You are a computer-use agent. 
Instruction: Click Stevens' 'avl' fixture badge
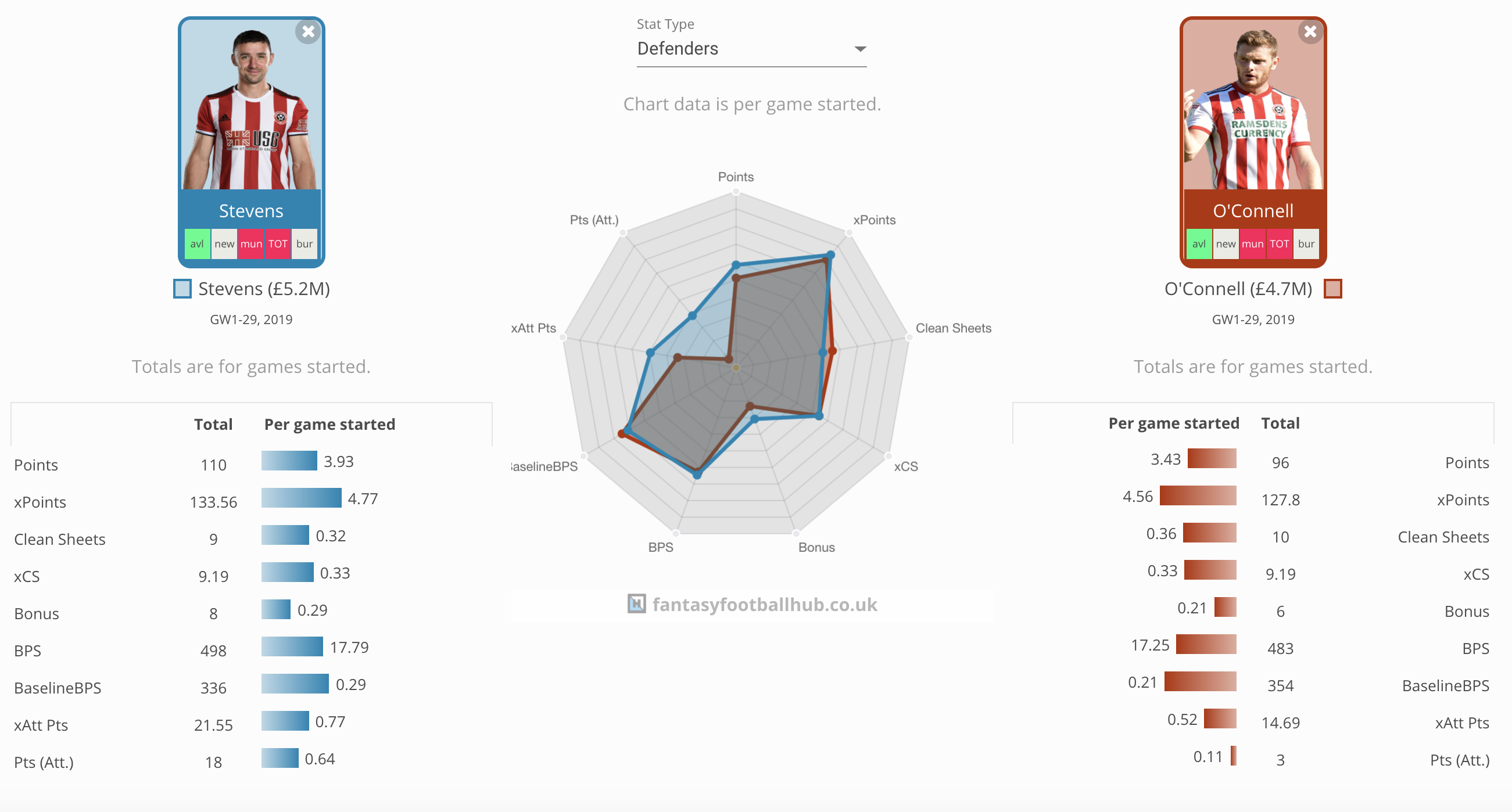tap(197, 243)
